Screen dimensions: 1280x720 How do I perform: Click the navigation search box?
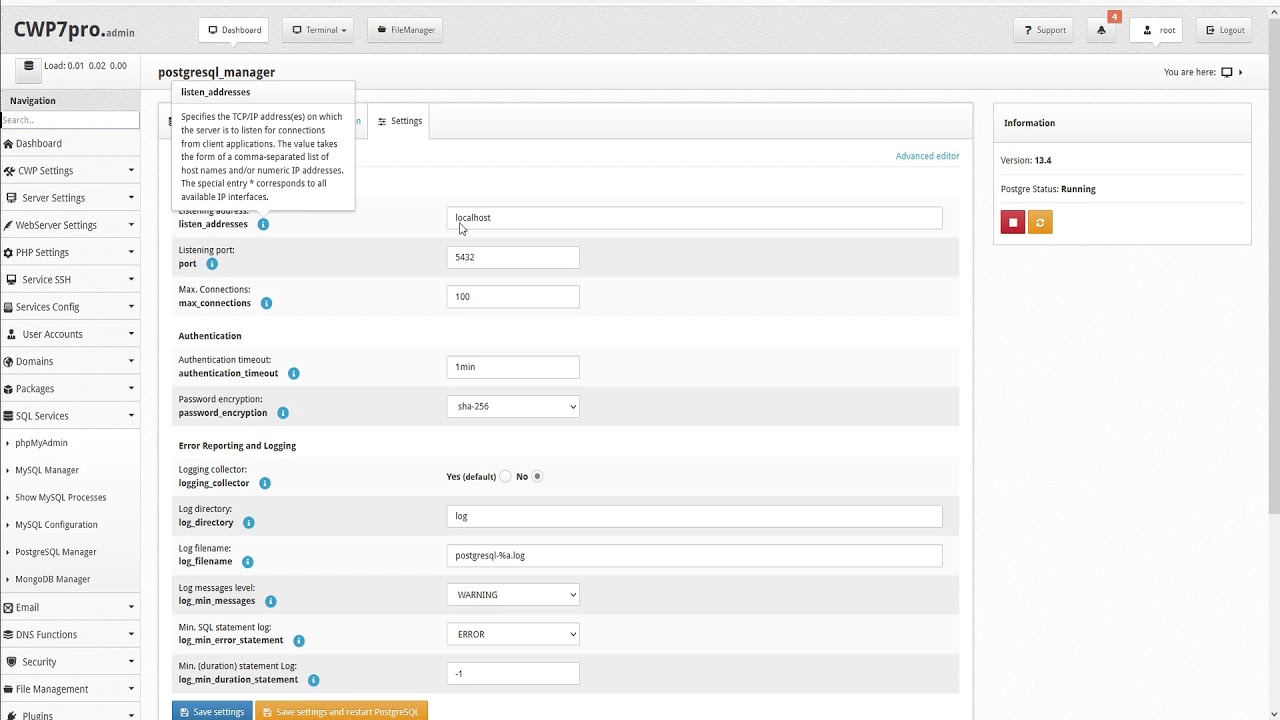[70, 120]
